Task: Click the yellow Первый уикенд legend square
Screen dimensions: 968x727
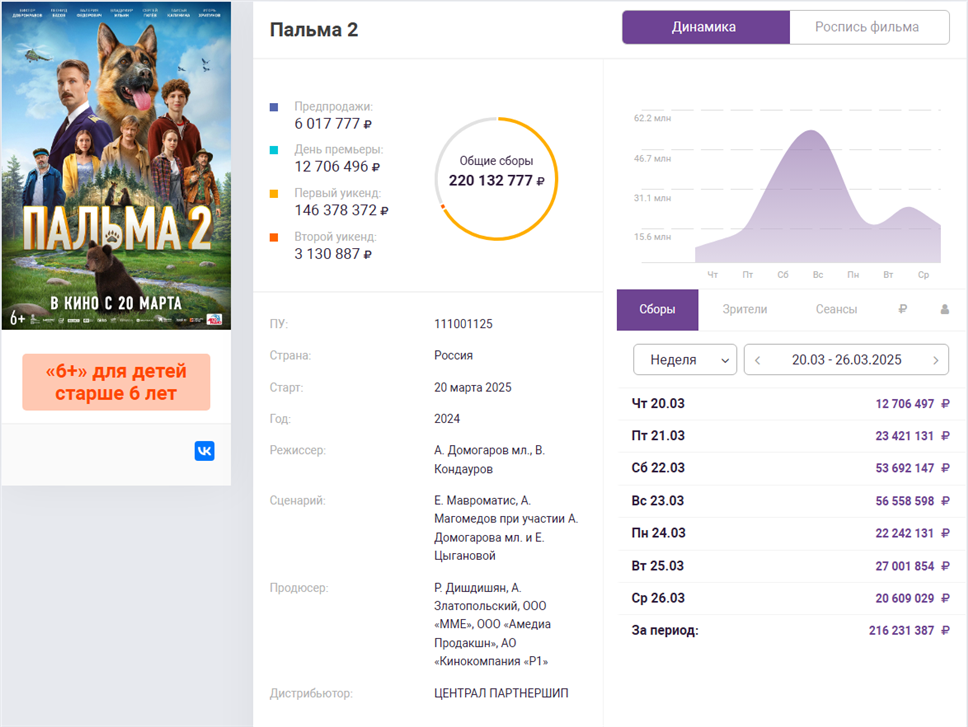Action: tap(274, 194)
